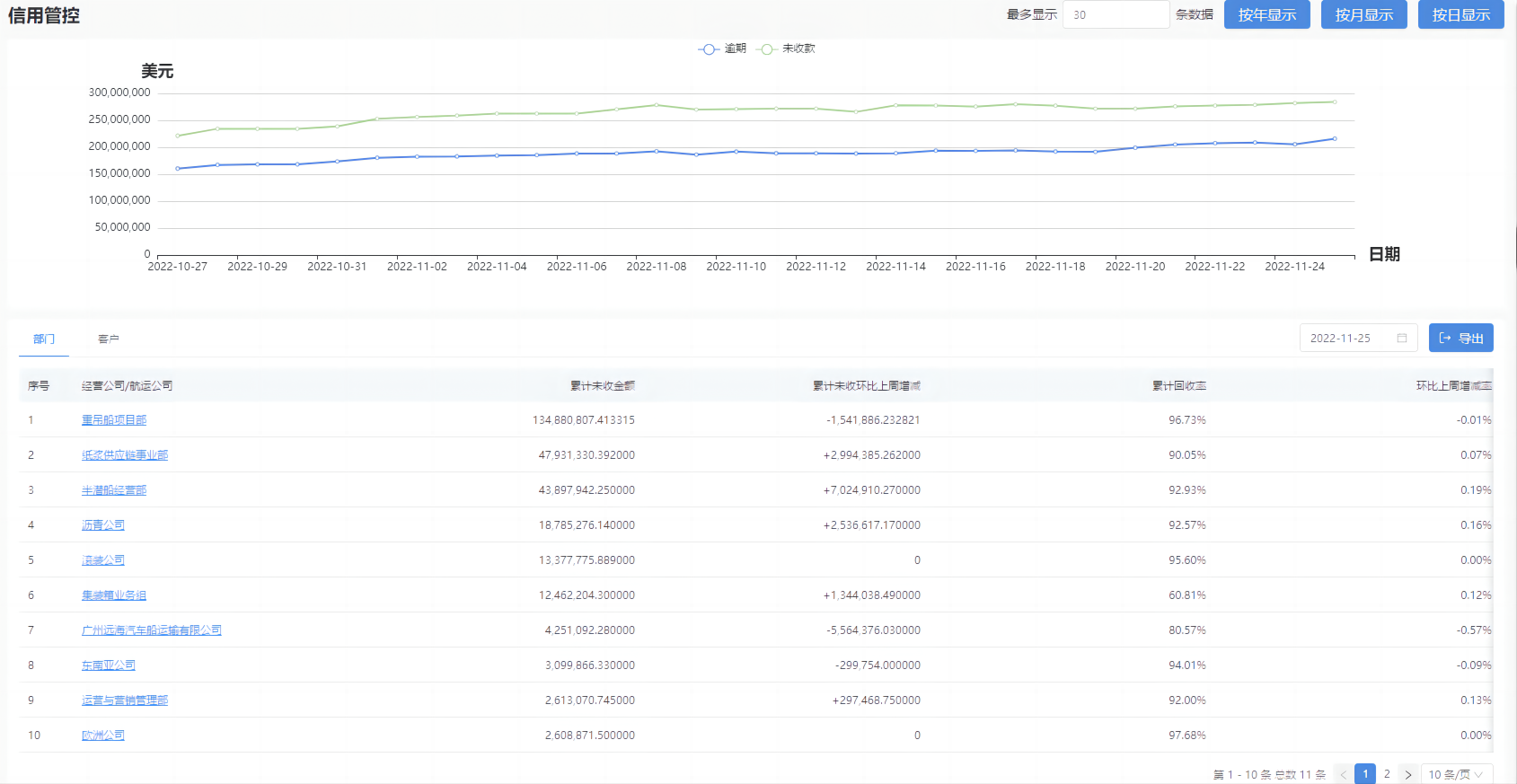
Task: Switch to the 客户 tab
Action: click(108, 339)
